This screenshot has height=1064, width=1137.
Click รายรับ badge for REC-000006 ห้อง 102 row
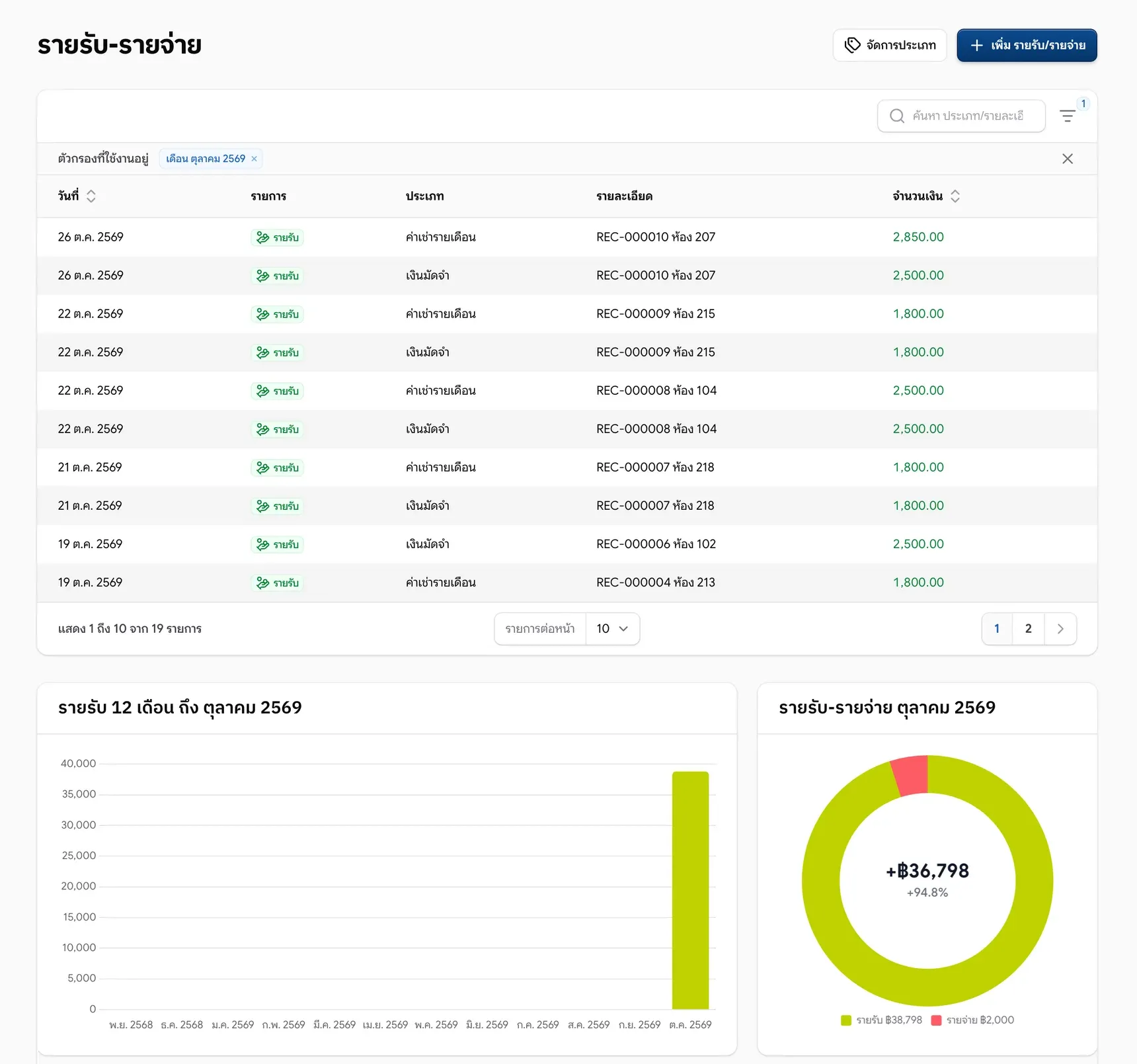click(x=277, y=544)
